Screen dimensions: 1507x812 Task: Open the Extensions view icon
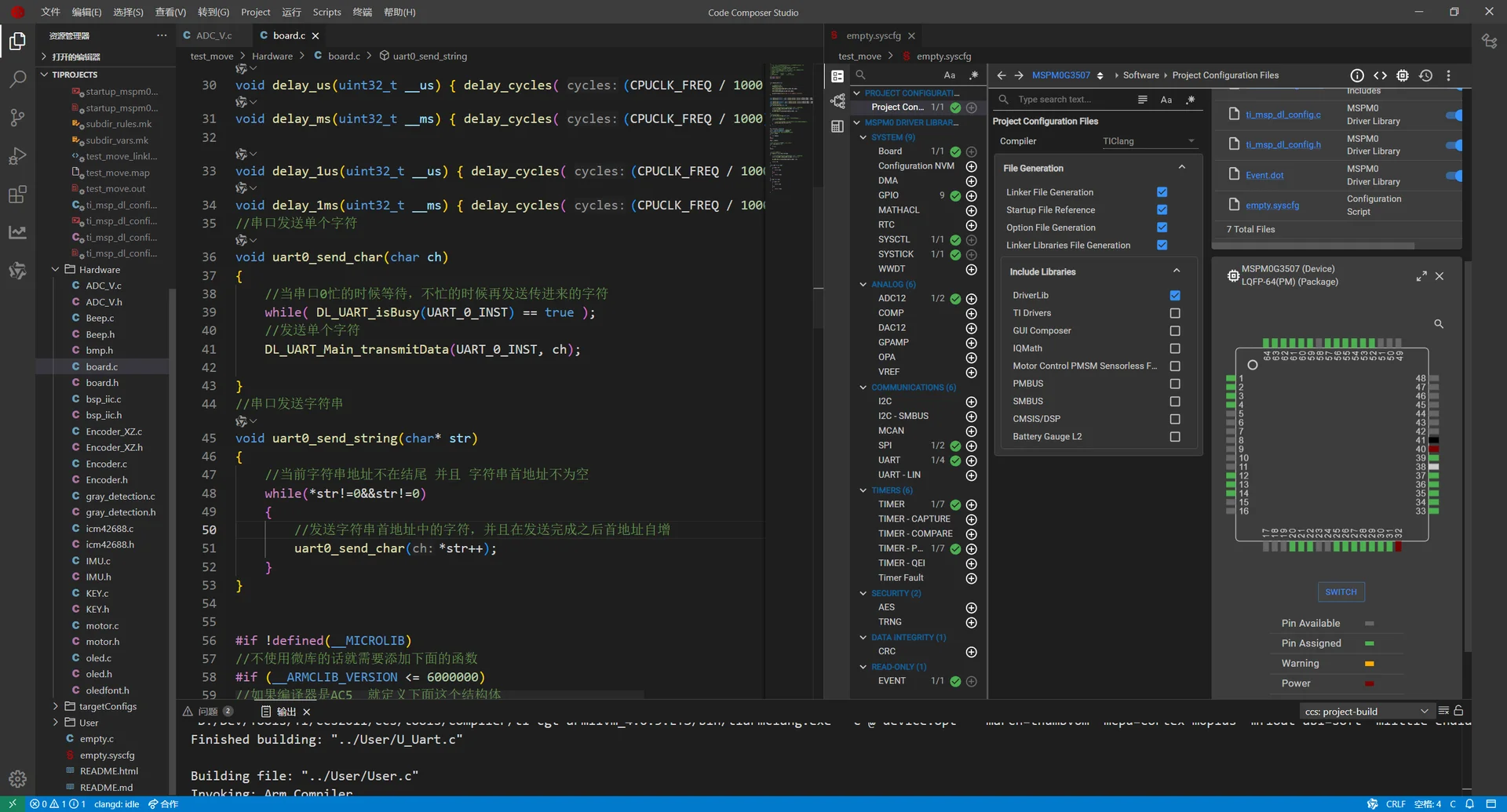point(17,195)
